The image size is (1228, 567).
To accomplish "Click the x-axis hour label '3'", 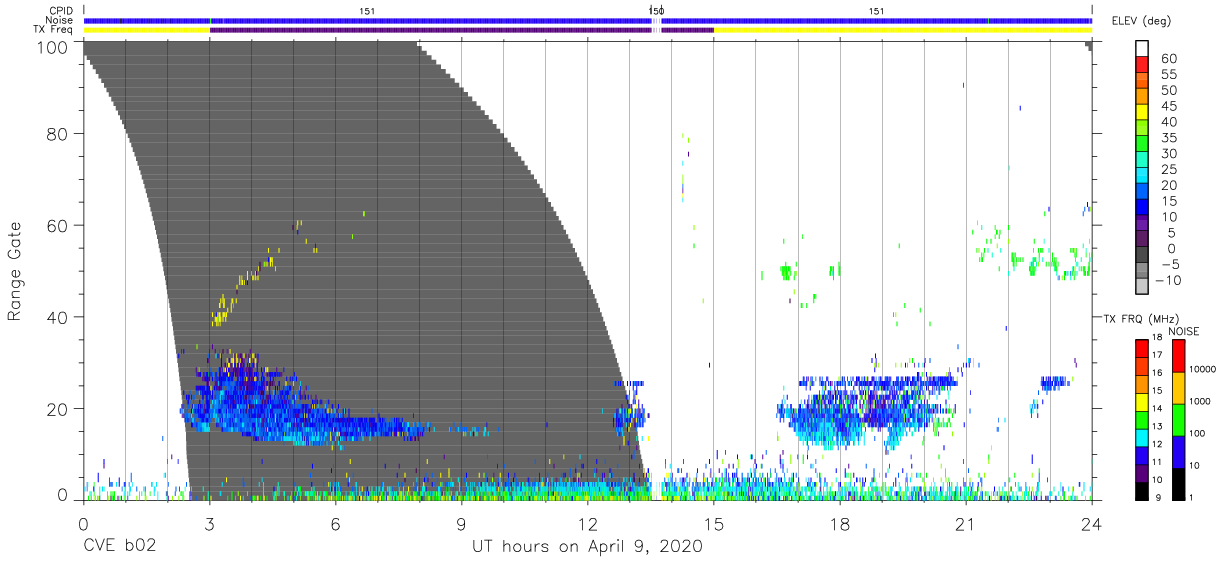I will pos(209,523).
